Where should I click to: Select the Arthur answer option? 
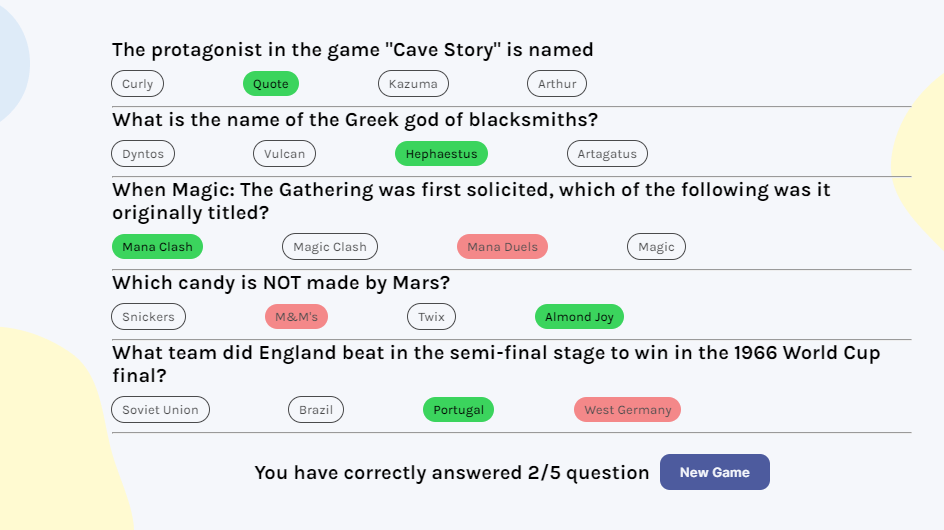(557, 84)
